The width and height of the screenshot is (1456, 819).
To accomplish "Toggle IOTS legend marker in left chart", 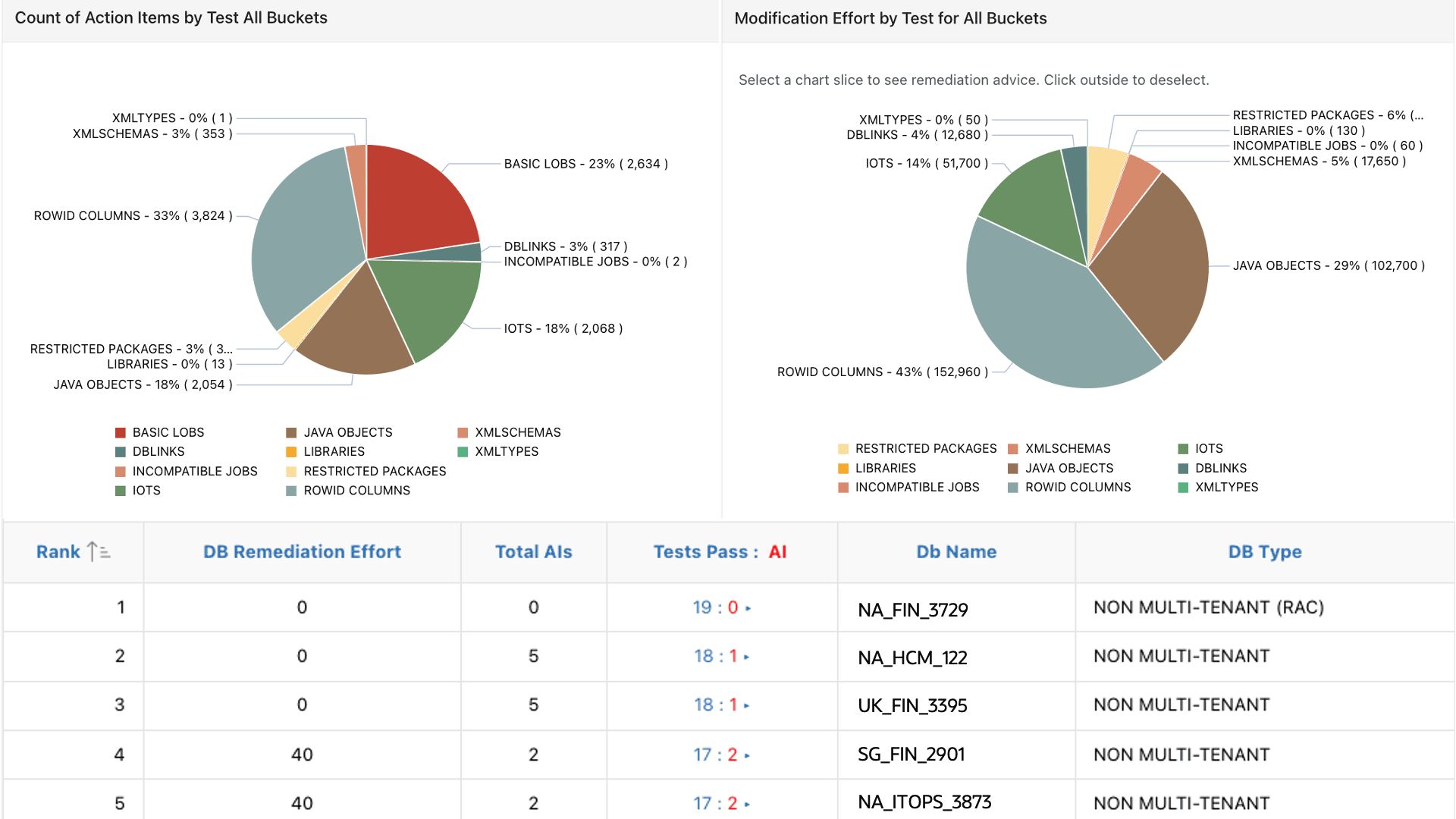I will coord(120,491).
